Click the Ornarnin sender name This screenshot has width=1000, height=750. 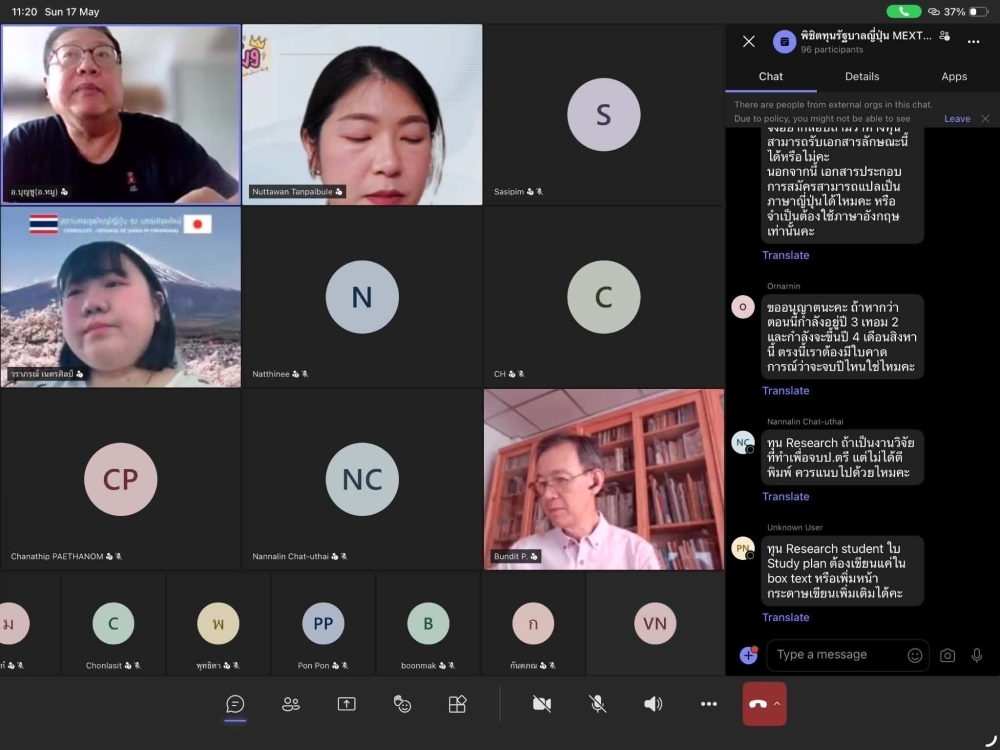[783, 286]
